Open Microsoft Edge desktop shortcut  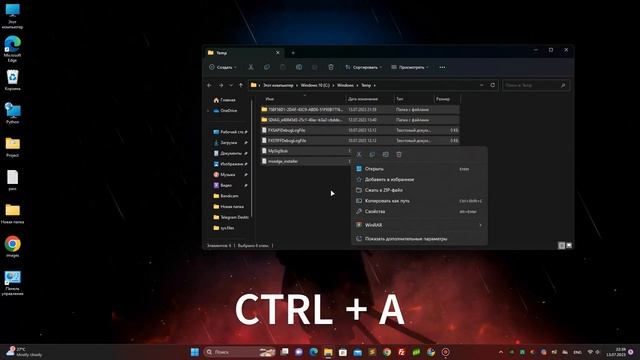point(12,49)
